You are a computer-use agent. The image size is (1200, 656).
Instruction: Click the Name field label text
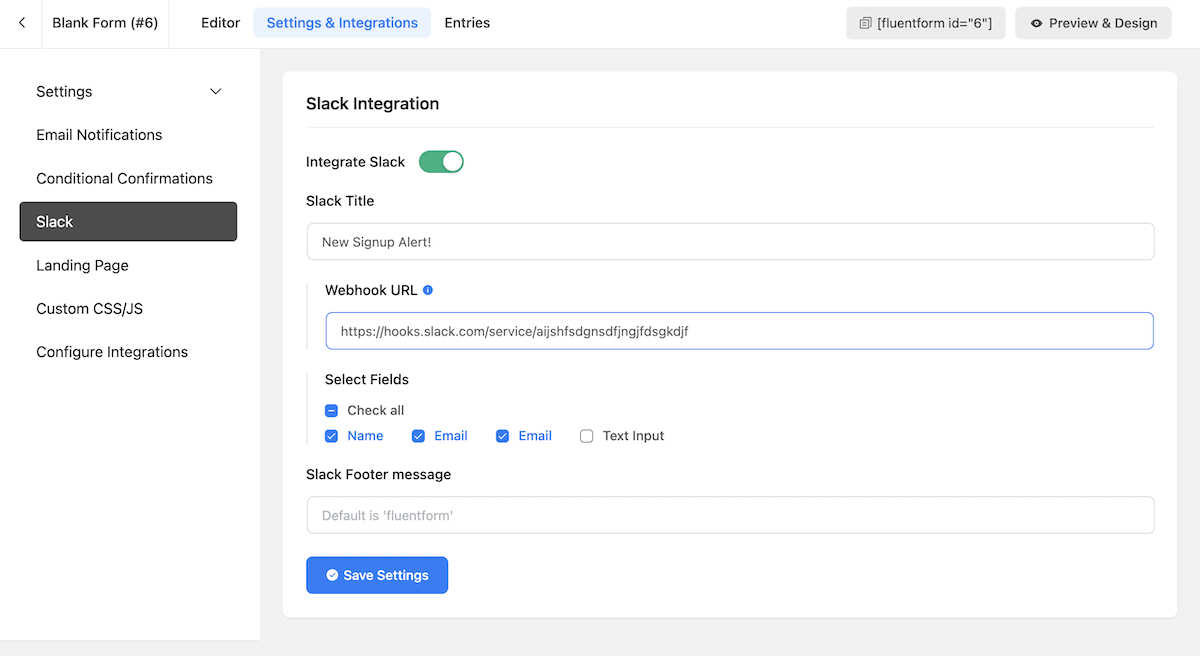pos(365,436)
